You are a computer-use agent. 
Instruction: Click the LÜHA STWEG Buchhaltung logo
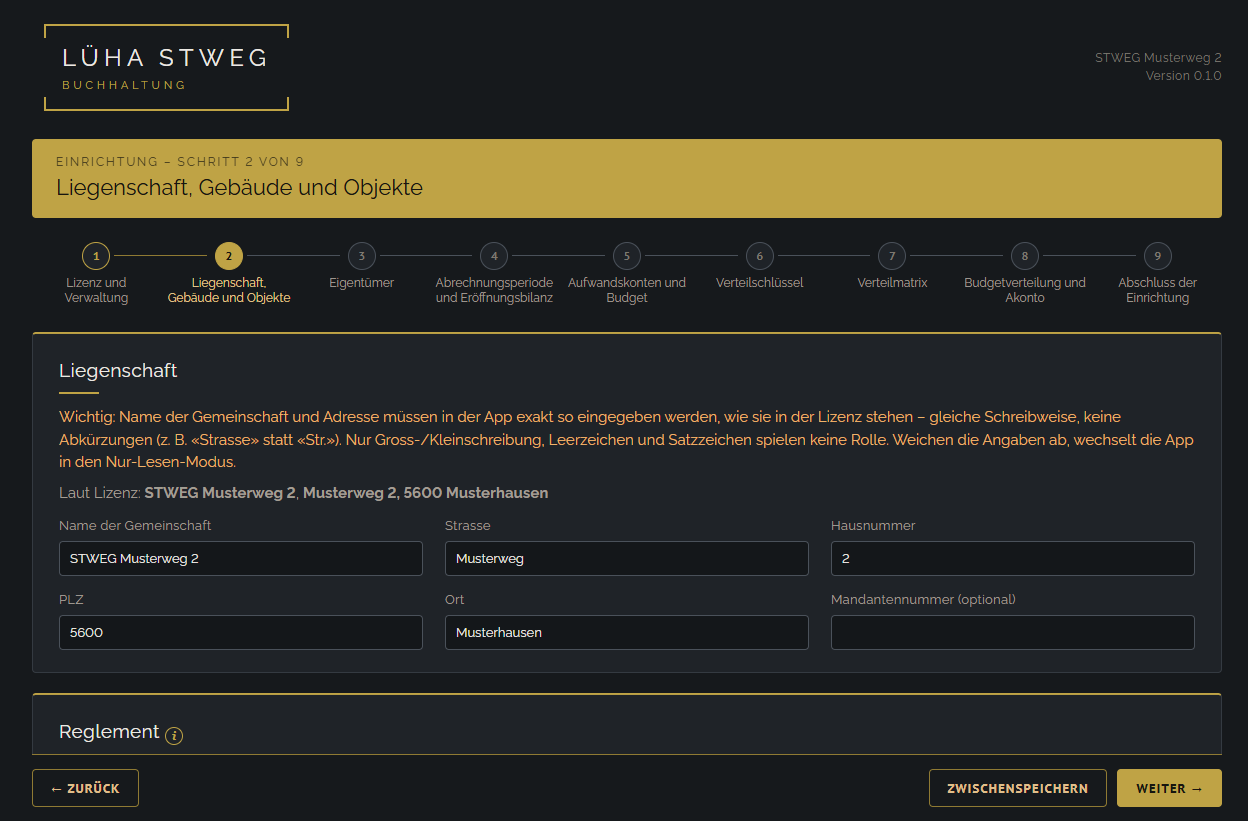[166, 67]
